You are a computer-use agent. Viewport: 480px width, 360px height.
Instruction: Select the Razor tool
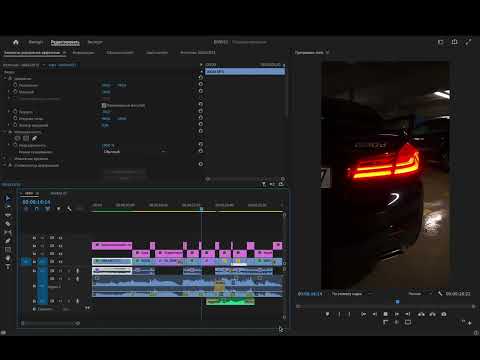[8, 224]
